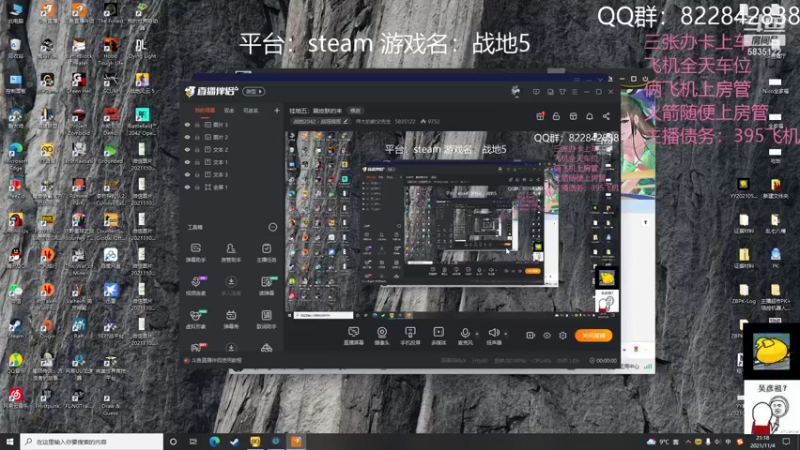Open the 房管助手 tool icon
The width and height of the screenshot is (800, 450).
[231, 252]
